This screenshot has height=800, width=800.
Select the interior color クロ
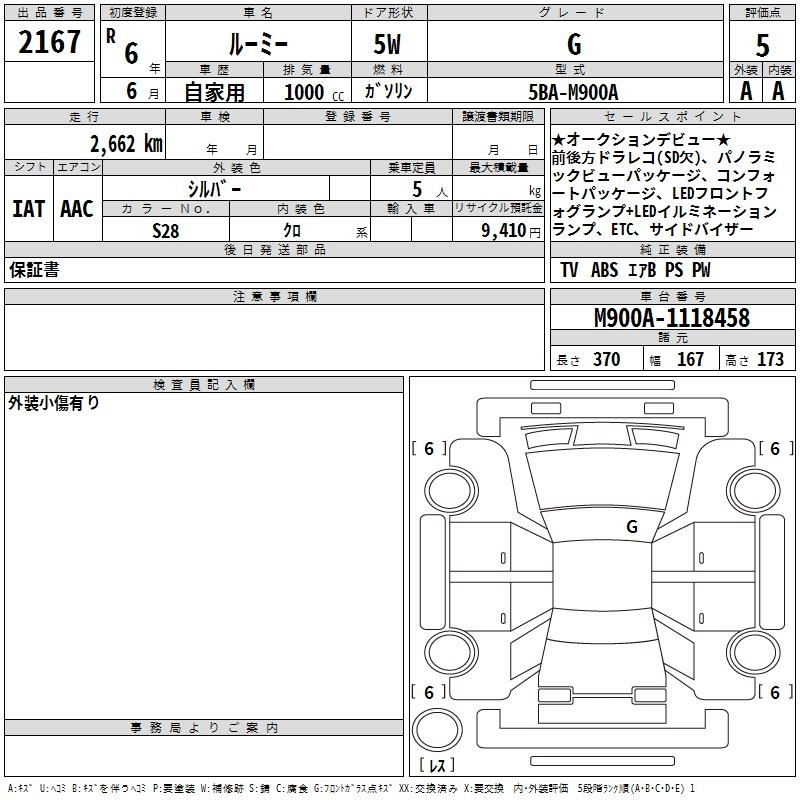(x=292, y=231)
